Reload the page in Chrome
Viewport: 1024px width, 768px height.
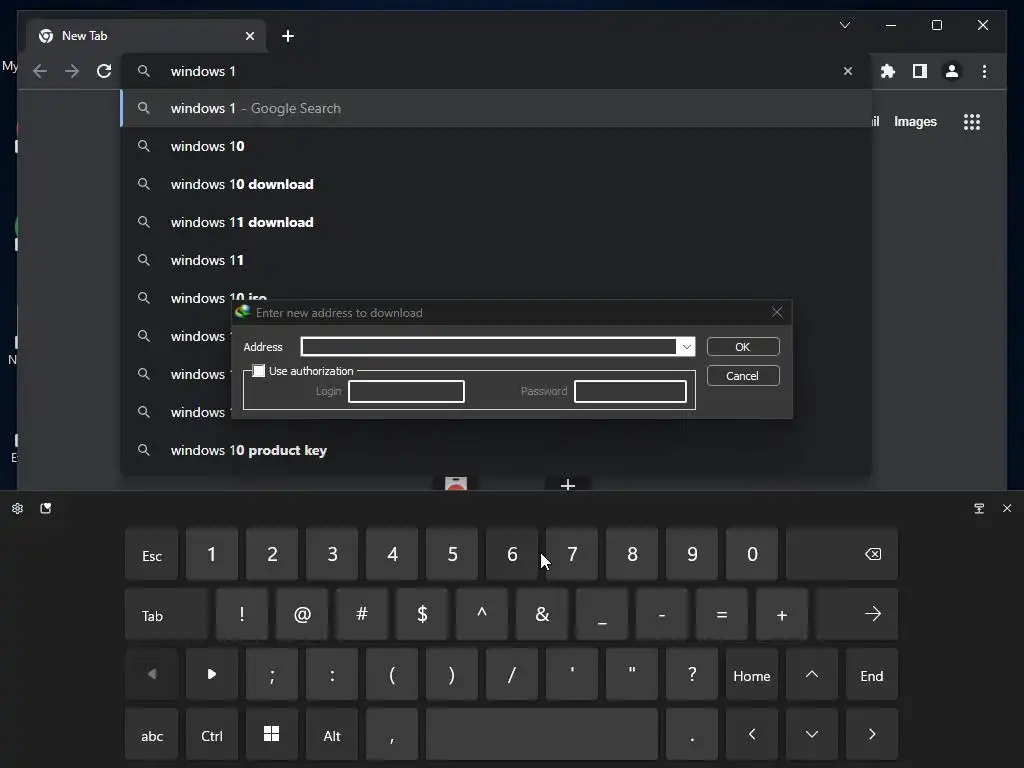coord(104,71)
